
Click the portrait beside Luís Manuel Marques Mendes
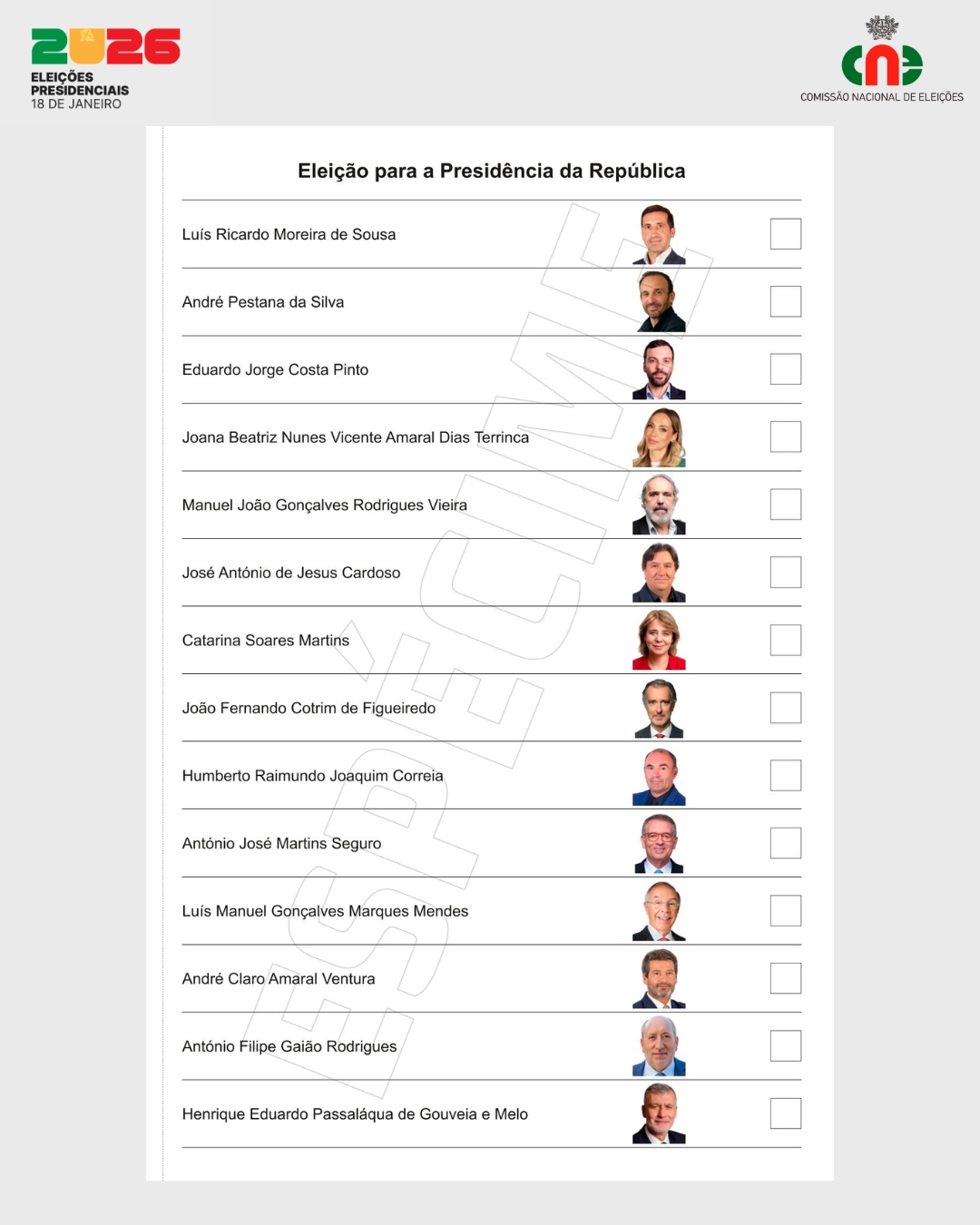coord(660,911)
